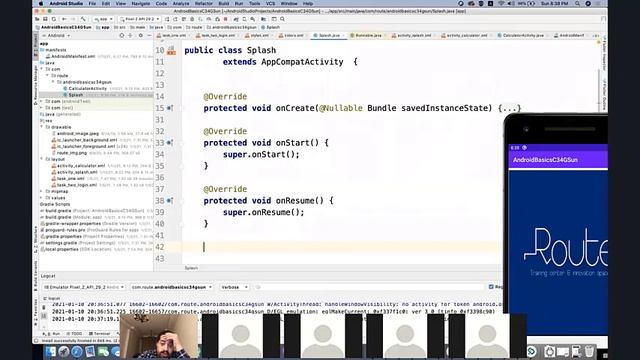Click the Forward navigation arrow in toolbar
This screenshot has width=640, height=360.
pos(73,19)
